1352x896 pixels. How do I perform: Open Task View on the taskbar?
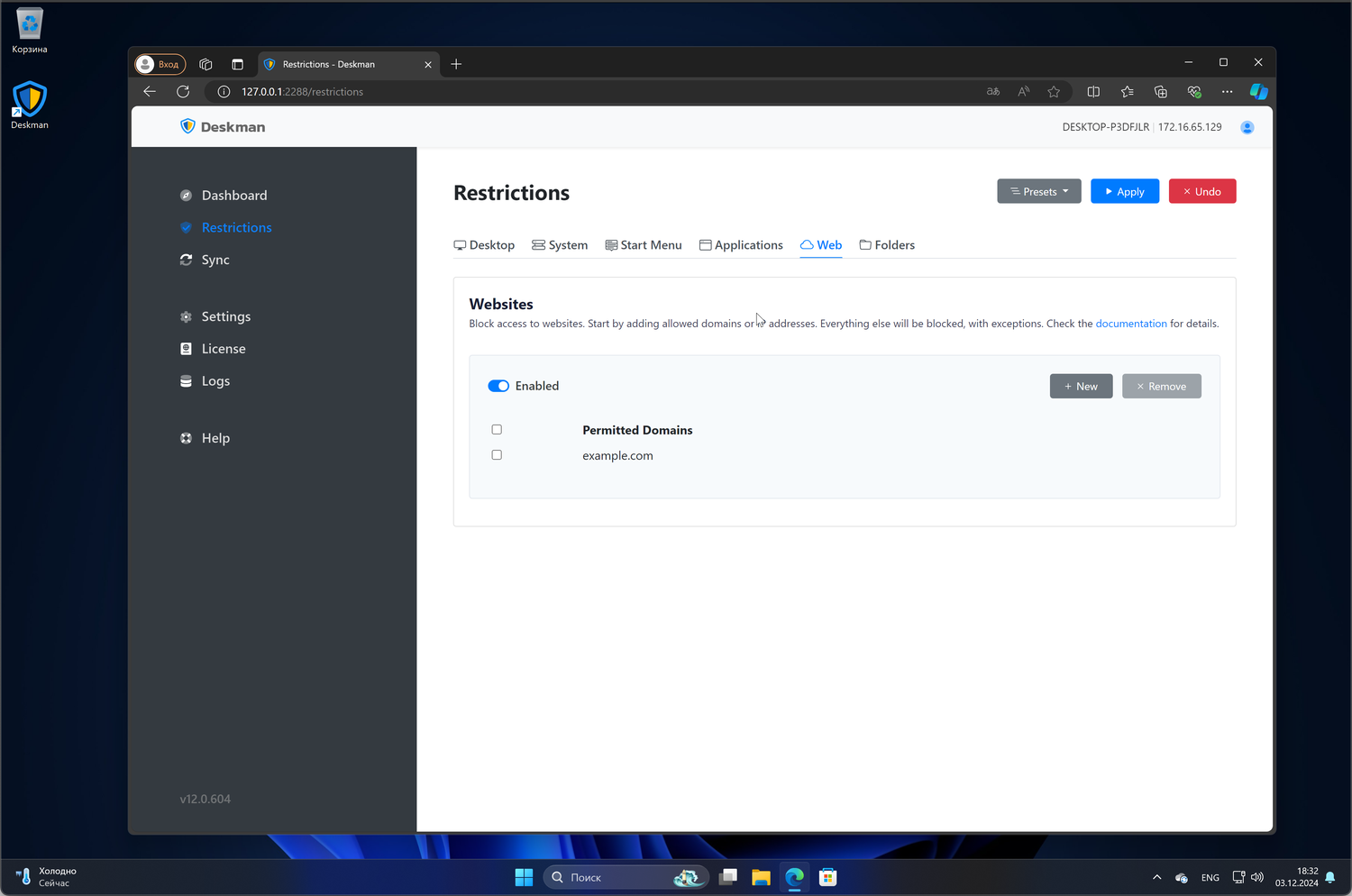[x=728, y=877]
